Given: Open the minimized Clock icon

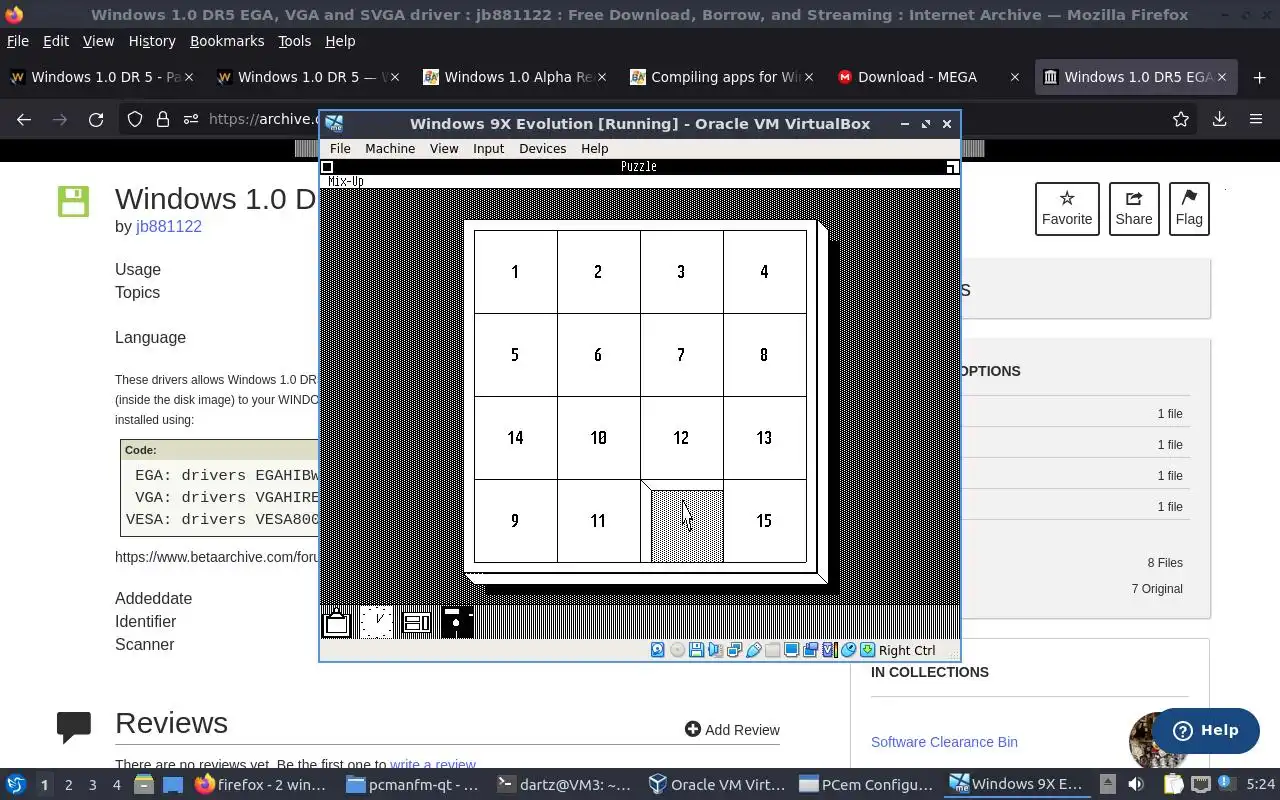Looking at the screenshot, I should pos(376,622).
